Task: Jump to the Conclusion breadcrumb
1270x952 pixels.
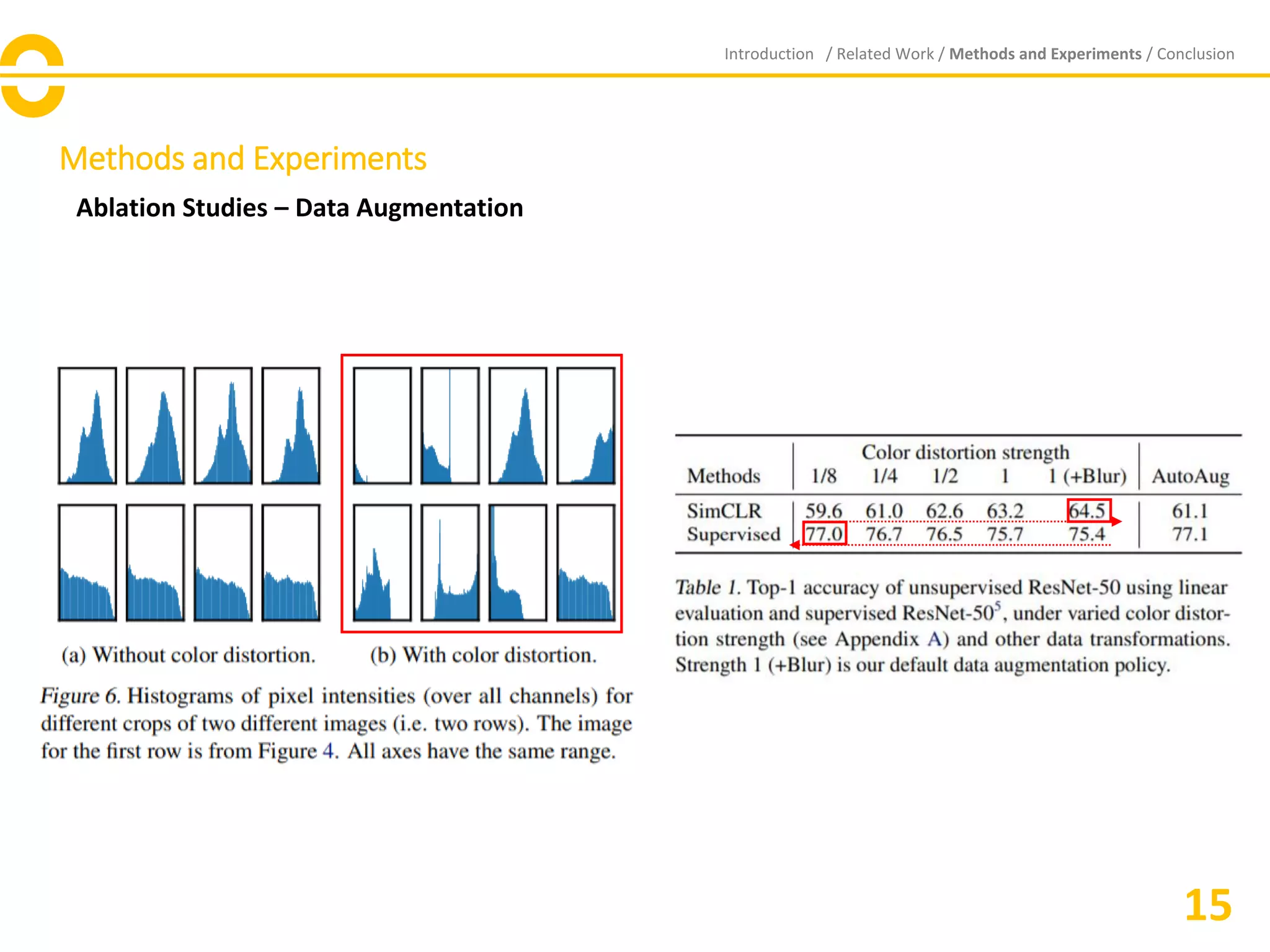Action: 1195,54
